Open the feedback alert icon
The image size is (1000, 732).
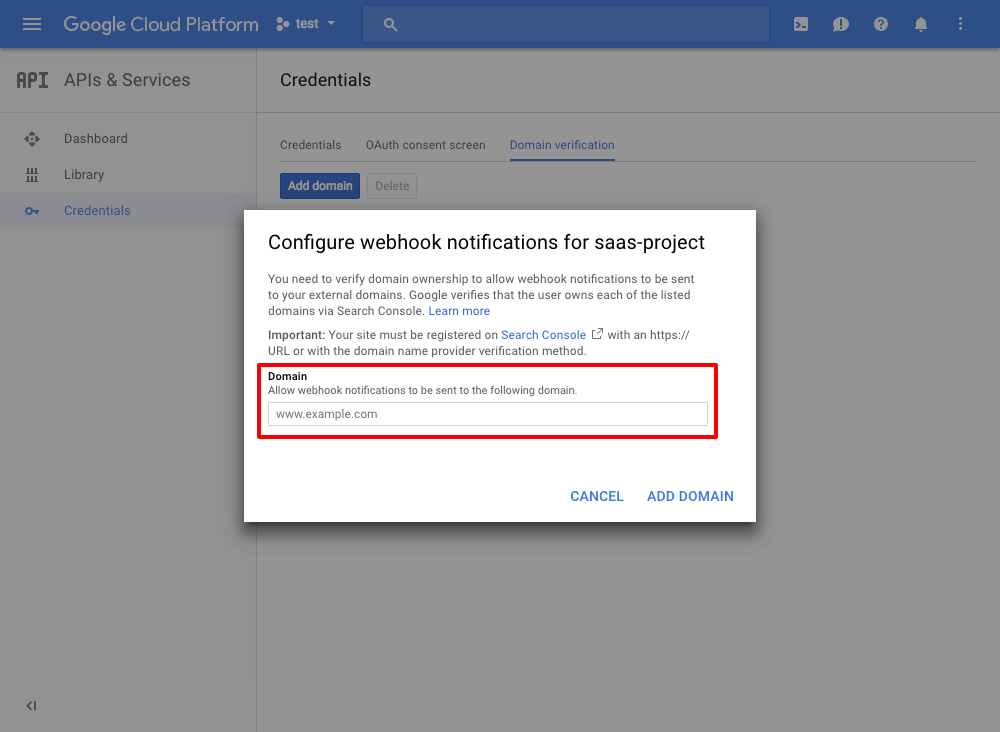click(841, 24)
